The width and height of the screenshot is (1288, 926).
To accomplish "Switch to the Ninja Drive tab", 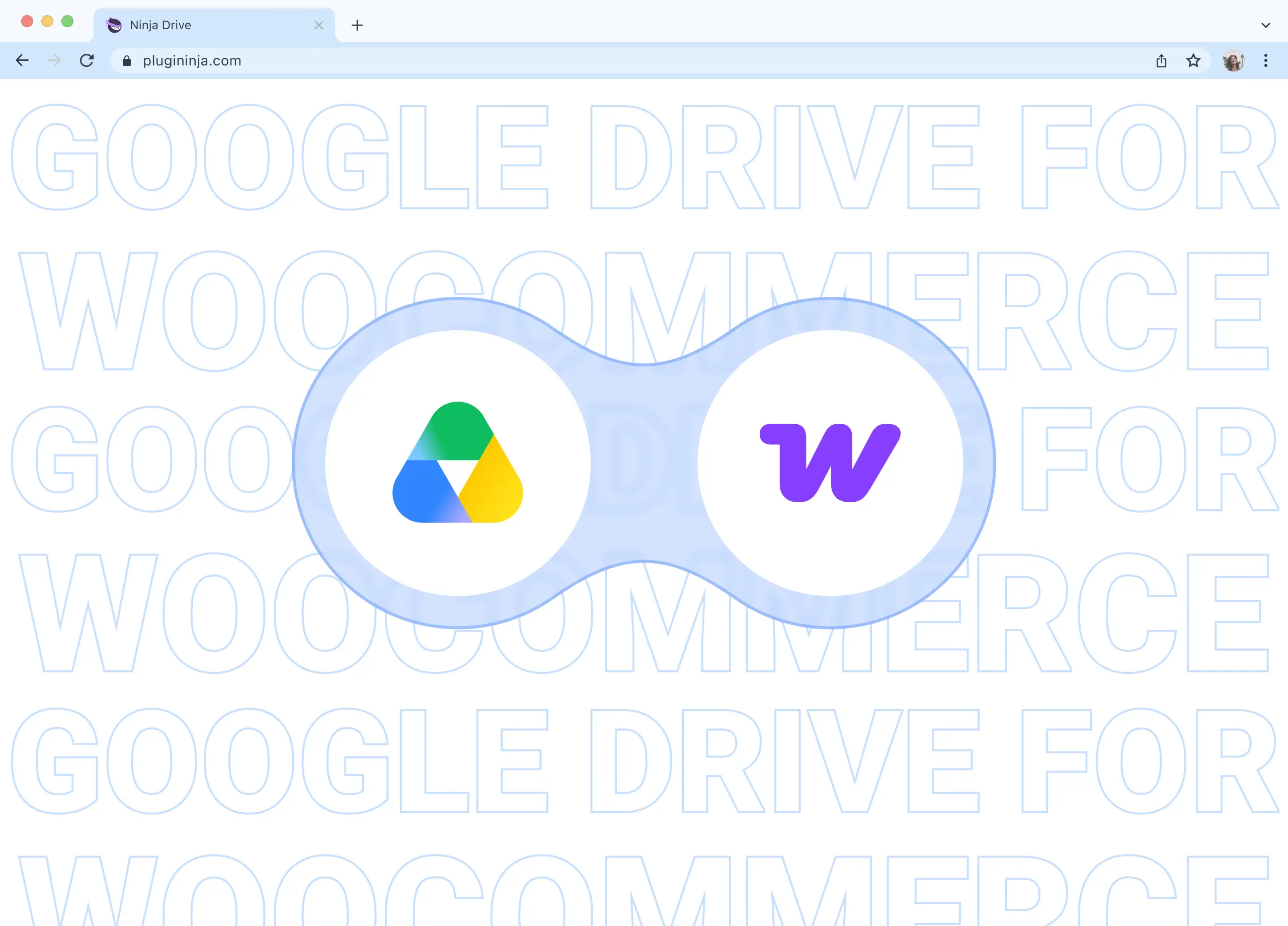I will (214, 25).
